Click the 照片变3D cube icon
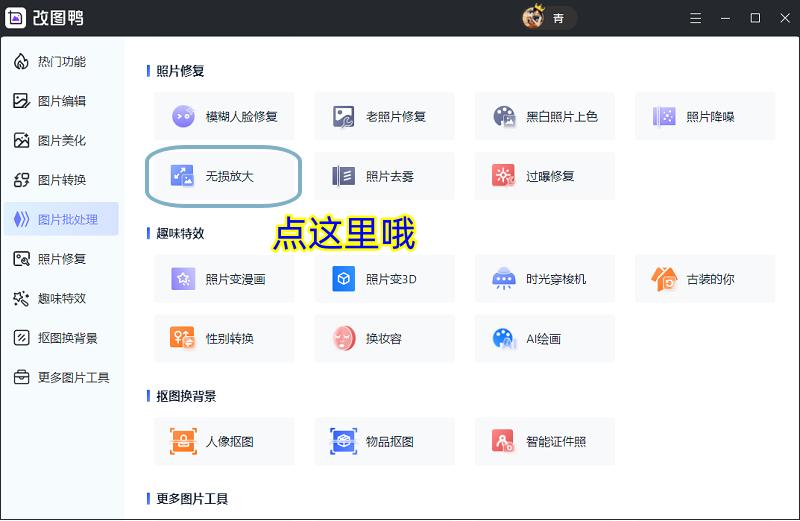Image resolution: width=800 pixels, height=521 pixels. [x=343, y=279]
